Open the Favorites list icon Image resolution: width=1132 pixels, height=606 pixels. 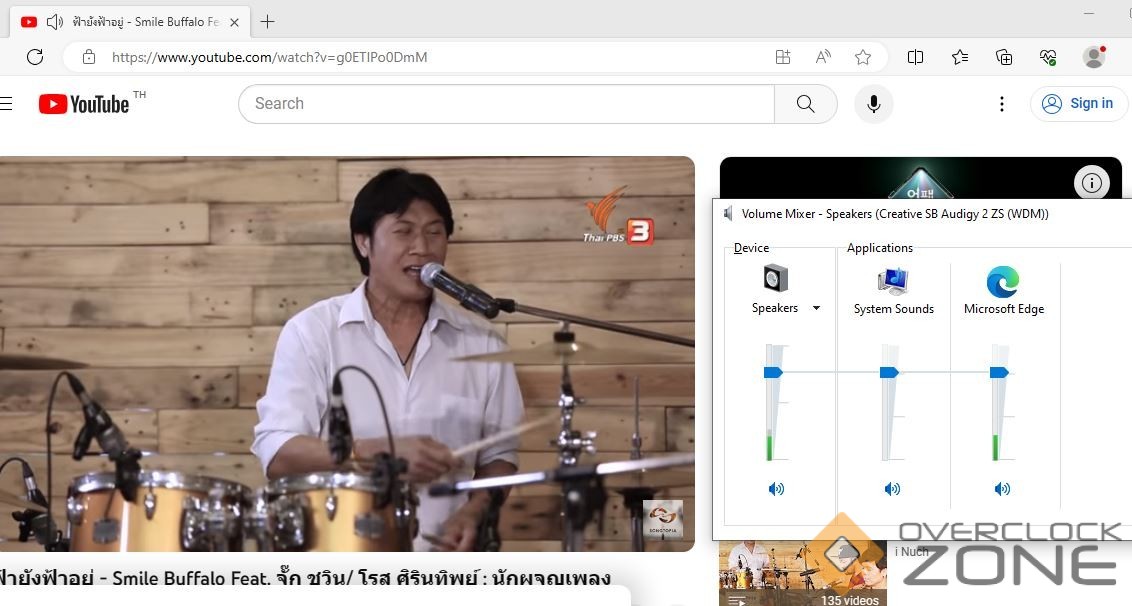[959, 57]
